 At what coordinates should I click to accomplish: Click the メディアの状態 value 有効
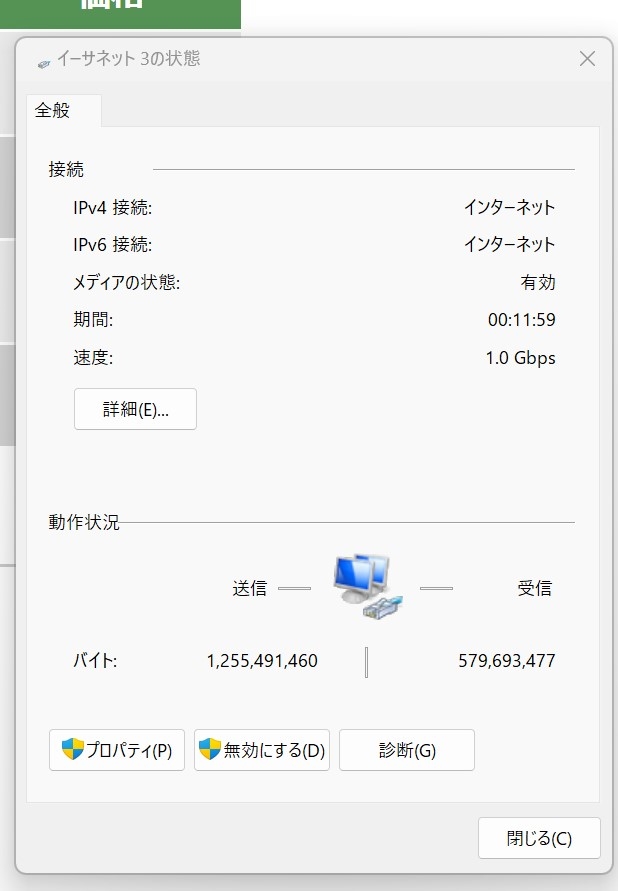[x=538, y=283]
